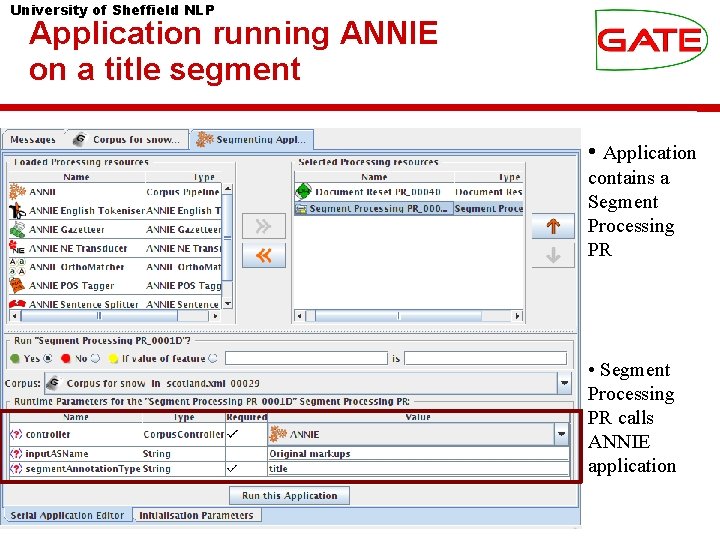This screenshot has height=540, width=720.
Task: Click the Segment Processing PR icon
Action: tap(301, 209)
